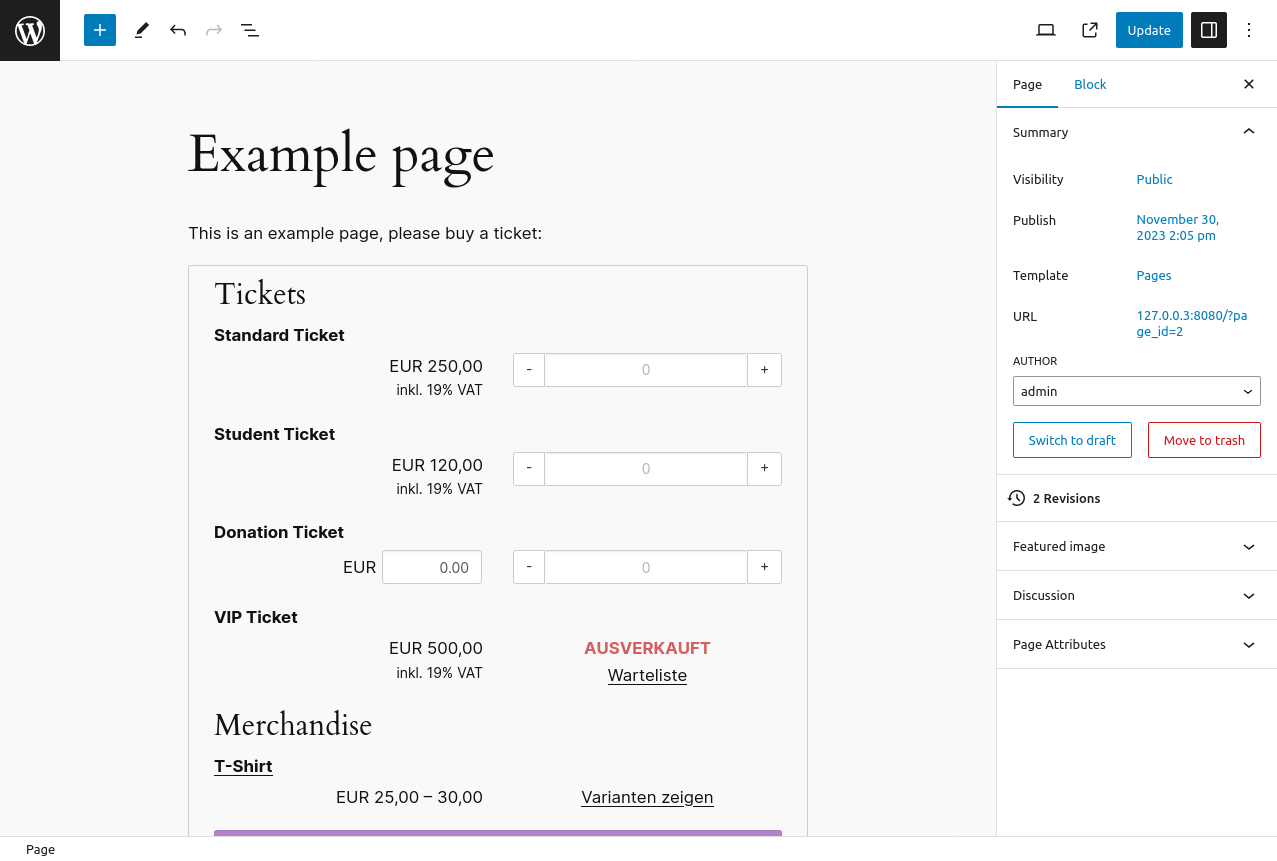
Task: Click the Update button
Action: tap(1149, 30)
